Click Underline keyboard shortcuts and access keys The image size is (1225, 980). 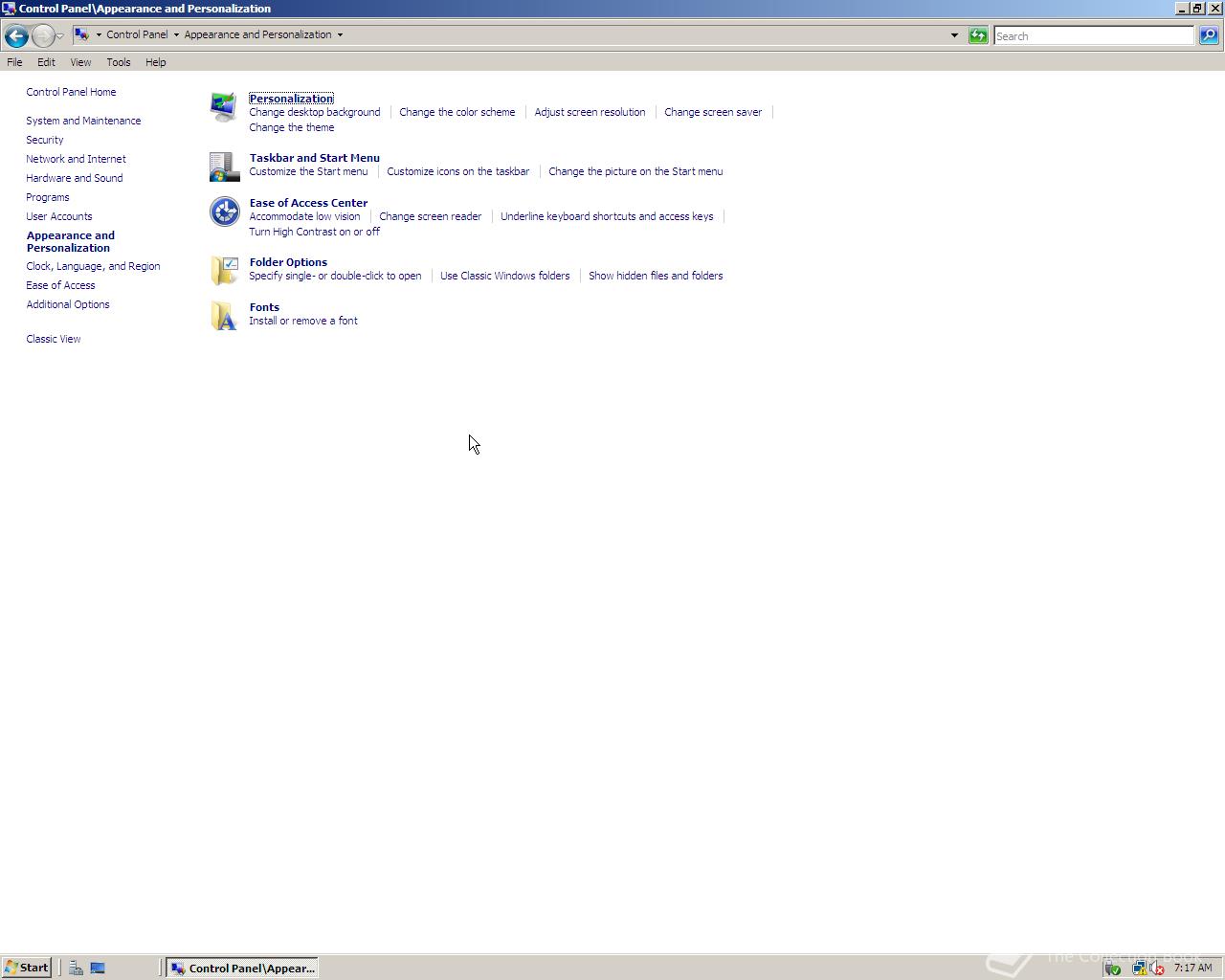click(607, 216)
